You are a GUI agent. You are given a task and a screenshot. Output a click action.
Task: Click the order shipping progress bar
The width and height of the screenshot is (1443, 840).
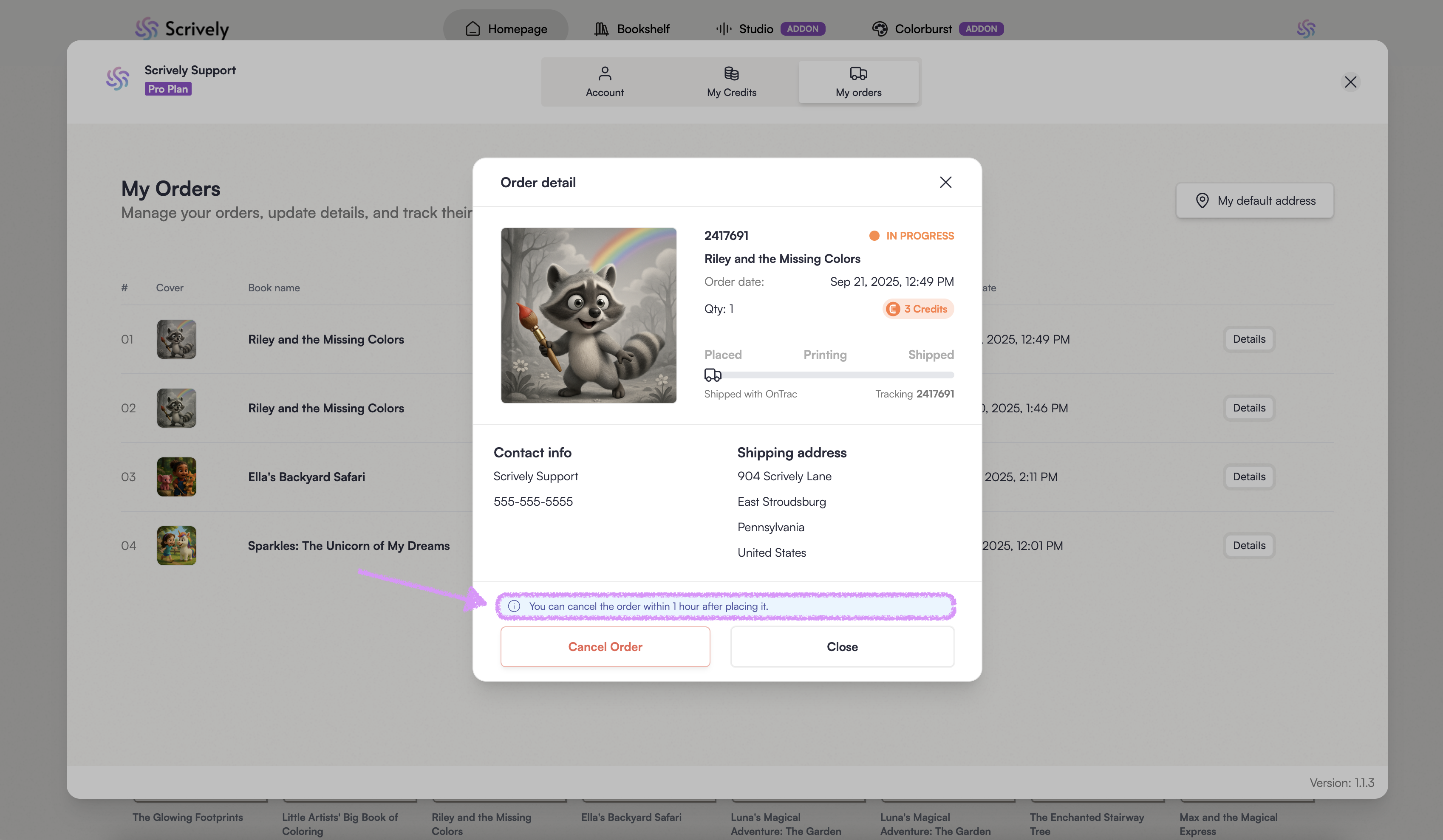point(836,375)
